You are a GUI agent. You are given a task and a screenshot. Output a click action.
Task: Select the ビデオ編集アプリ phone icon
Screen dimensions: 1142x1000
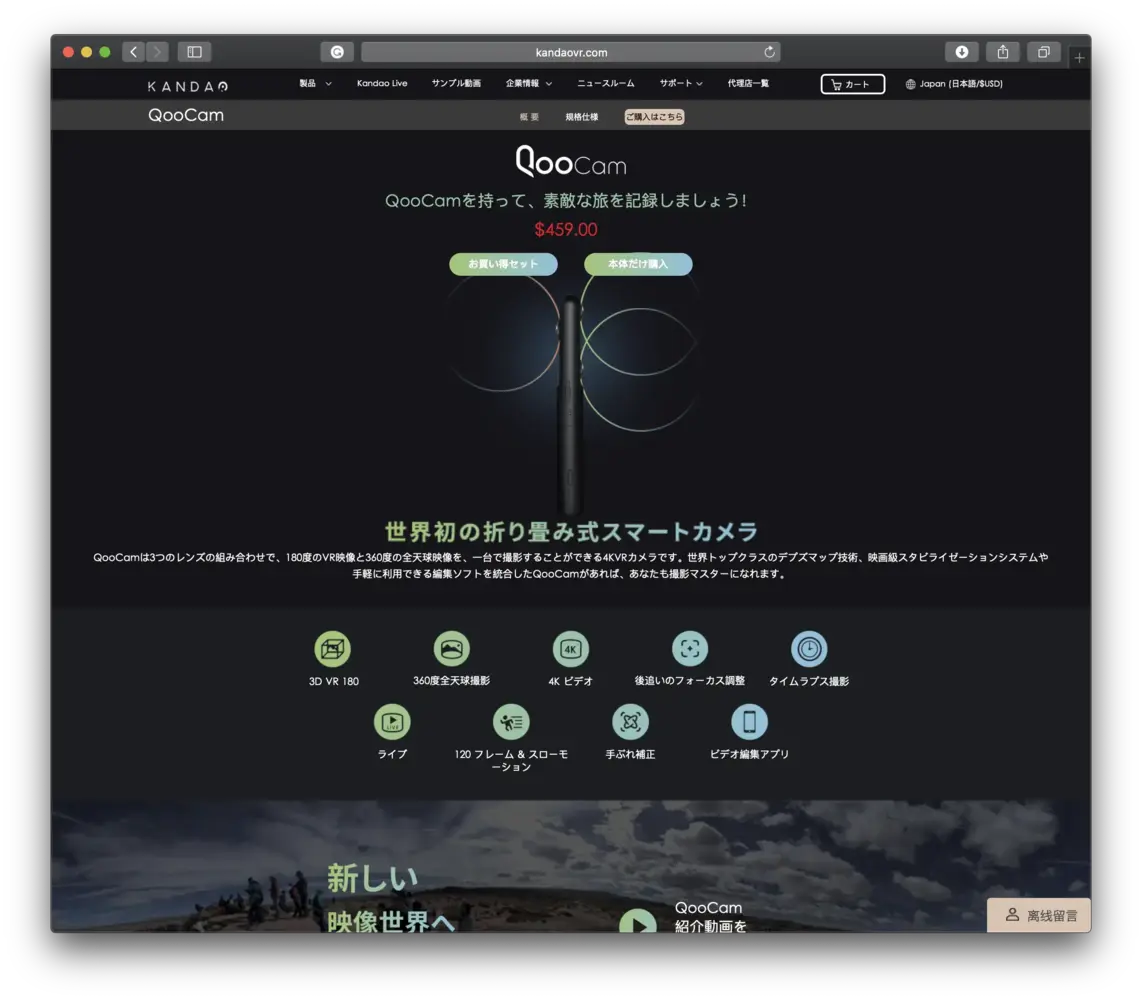coord(749,722)
